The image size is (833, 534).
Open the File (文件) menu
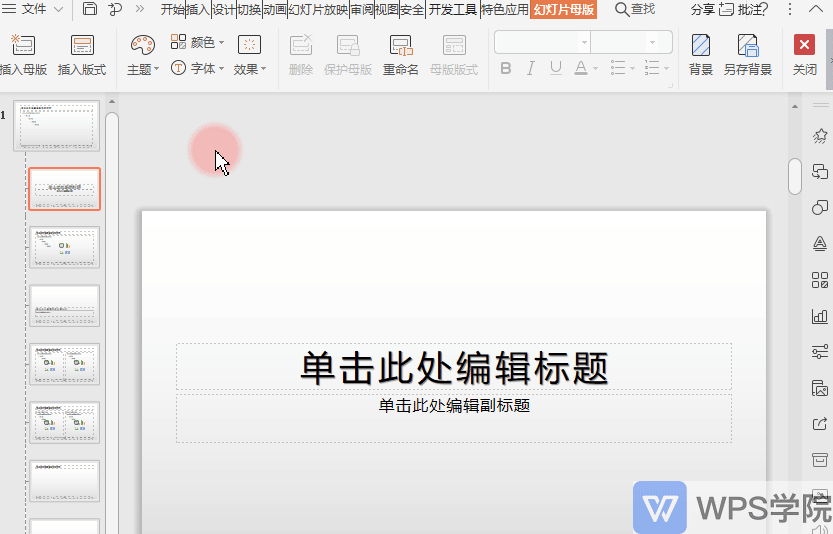pos(34,9)
